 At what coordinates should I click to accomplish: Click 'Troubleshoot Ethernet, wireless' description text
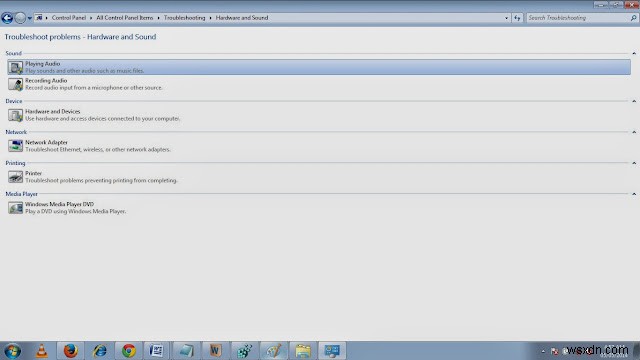(x=98, y=150)
